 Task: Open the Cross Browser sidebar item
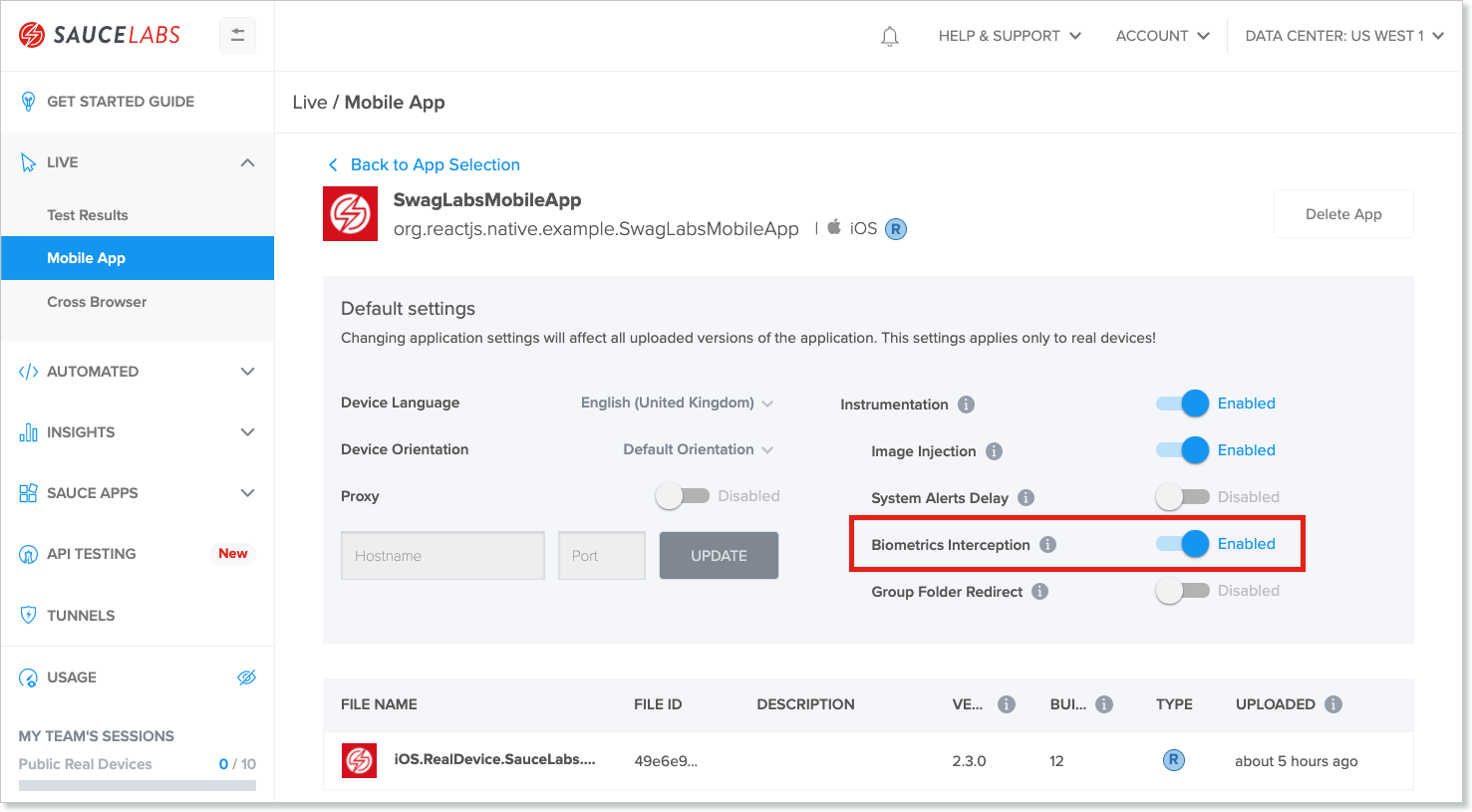point(97,302)
